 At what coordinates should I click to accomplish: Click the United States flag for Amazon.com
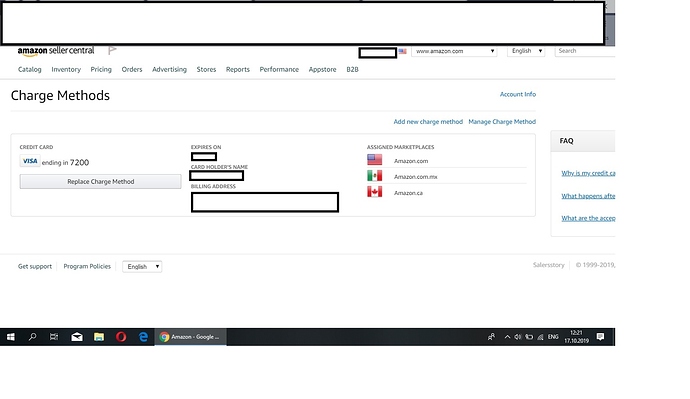[x=374, y=160]
